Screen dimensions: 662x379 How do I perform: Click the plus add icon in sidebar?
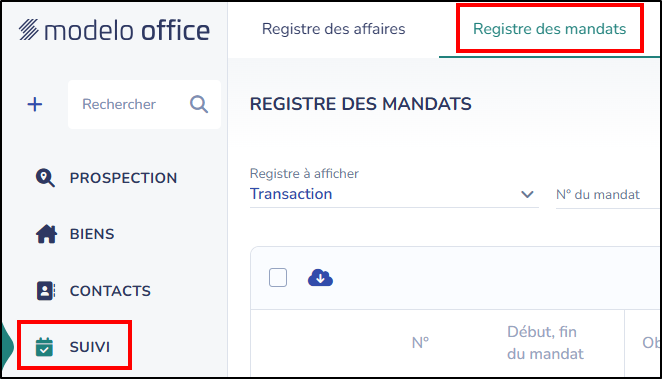(35, 104)
